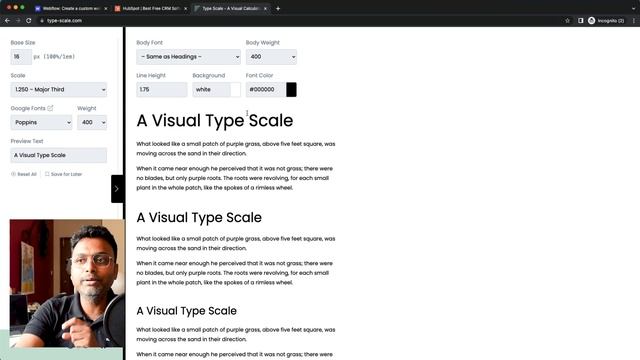This screenshot has height=360, width=640.
Task: Click the Incognito profile icon
Action: [x=591, y=20]
